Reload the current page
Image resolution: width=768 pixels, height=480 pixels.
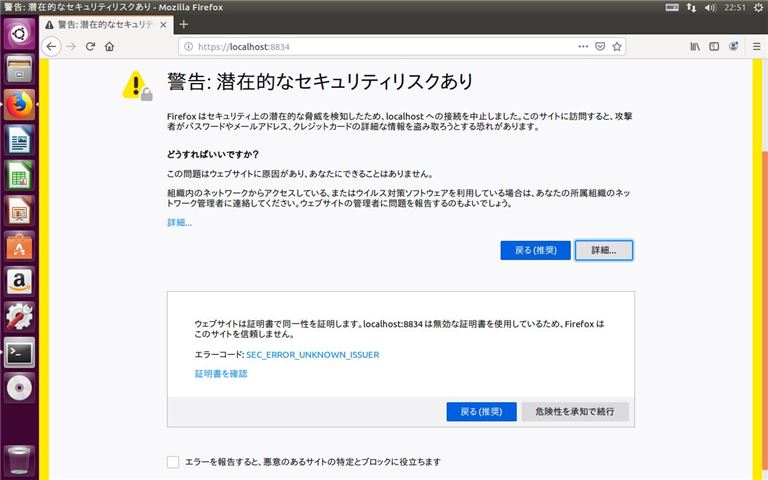(x=90, y=47)
